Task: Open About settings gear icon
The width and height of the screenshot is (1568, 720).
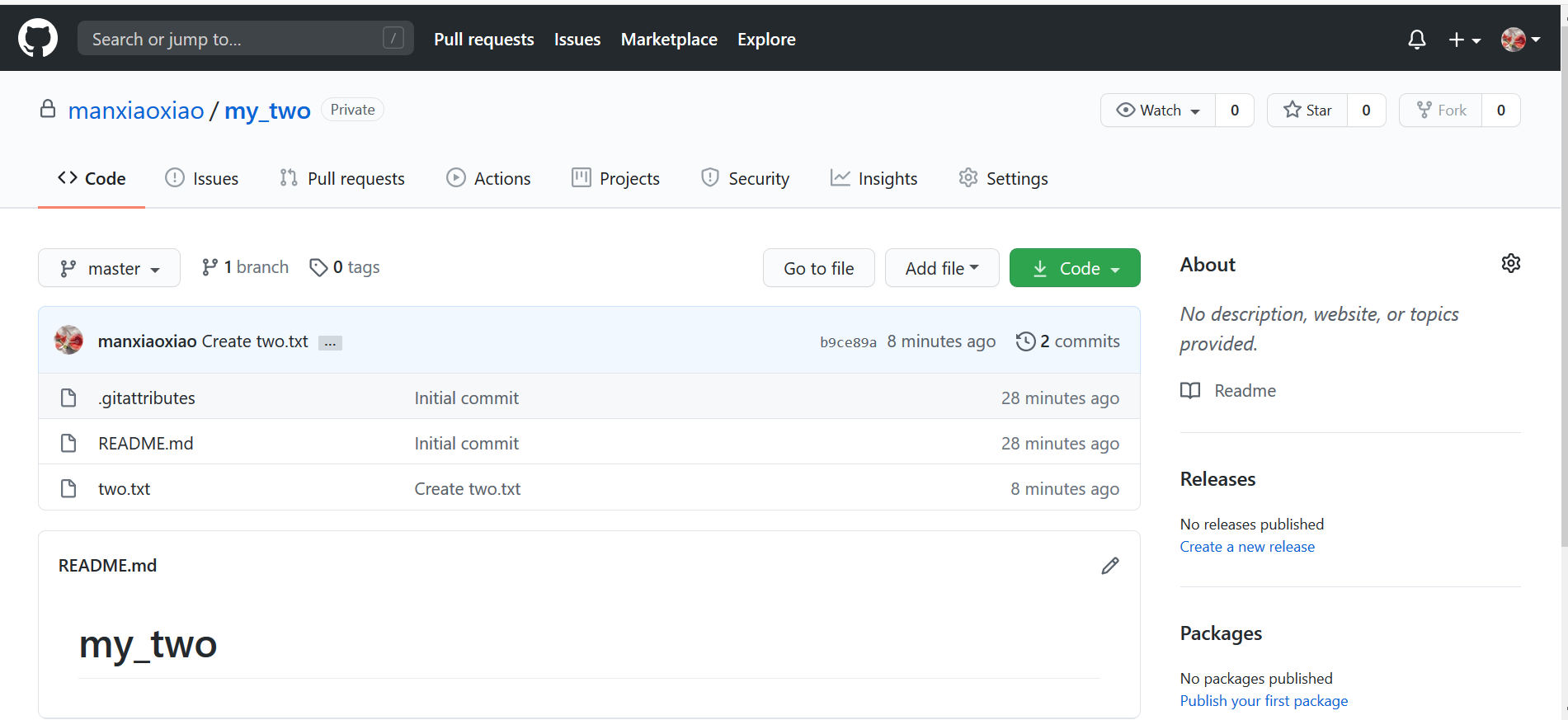Action: [1511, 263]
